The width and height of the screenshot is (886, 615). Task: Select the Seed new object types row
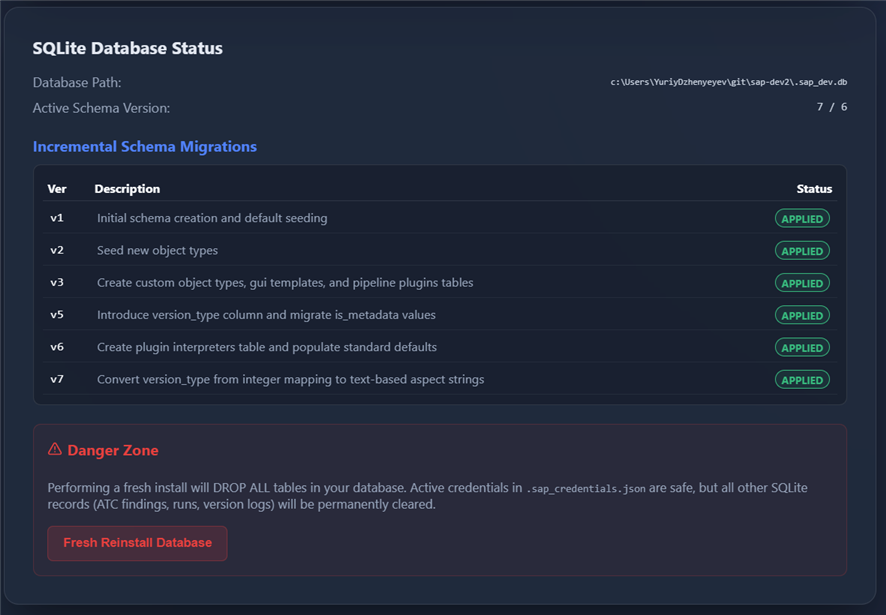coord(440,250)
